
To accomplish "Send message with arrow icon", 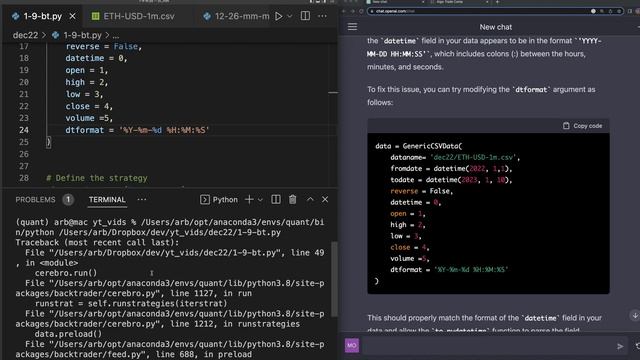I will tap(620, 346).
